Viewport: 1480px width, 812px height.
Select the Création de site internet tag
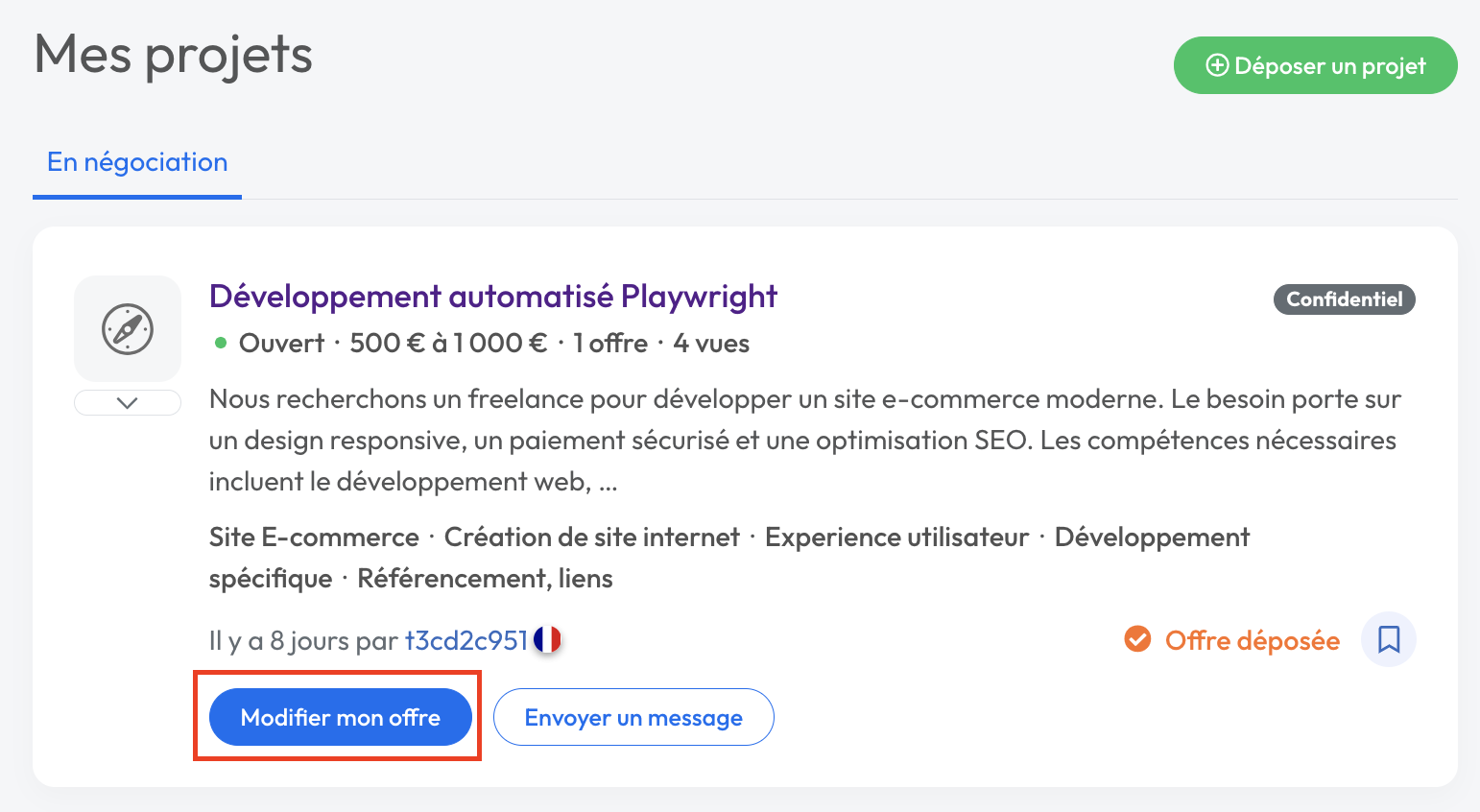pos(591,537)
